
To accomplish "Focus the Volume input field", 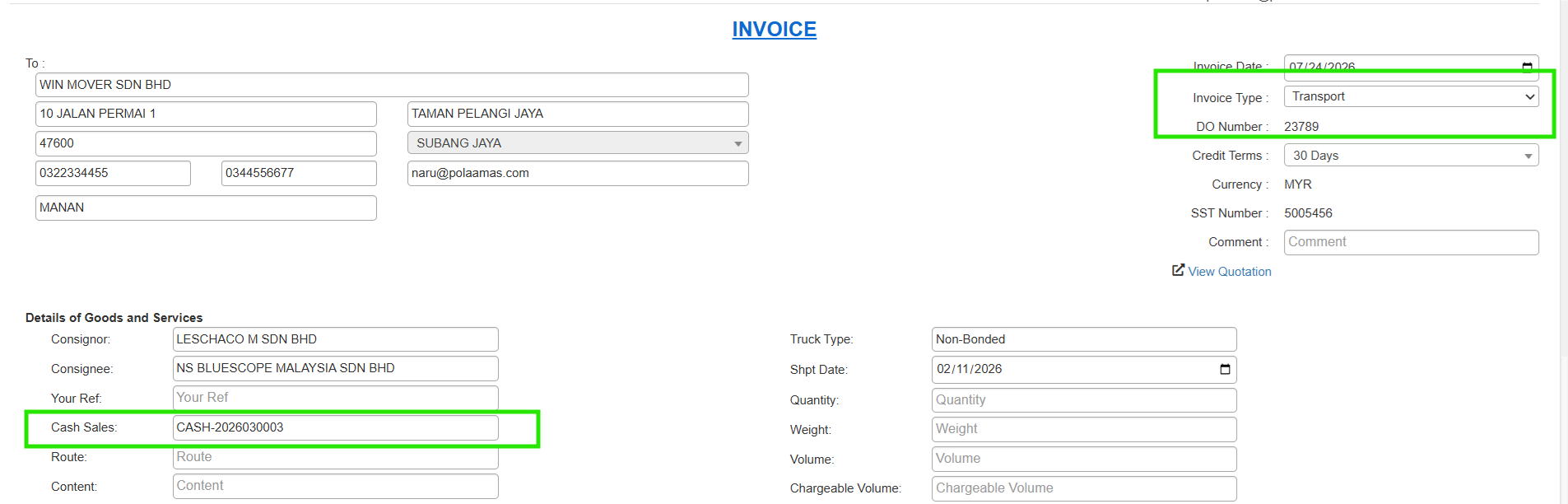I will 1084,459.
